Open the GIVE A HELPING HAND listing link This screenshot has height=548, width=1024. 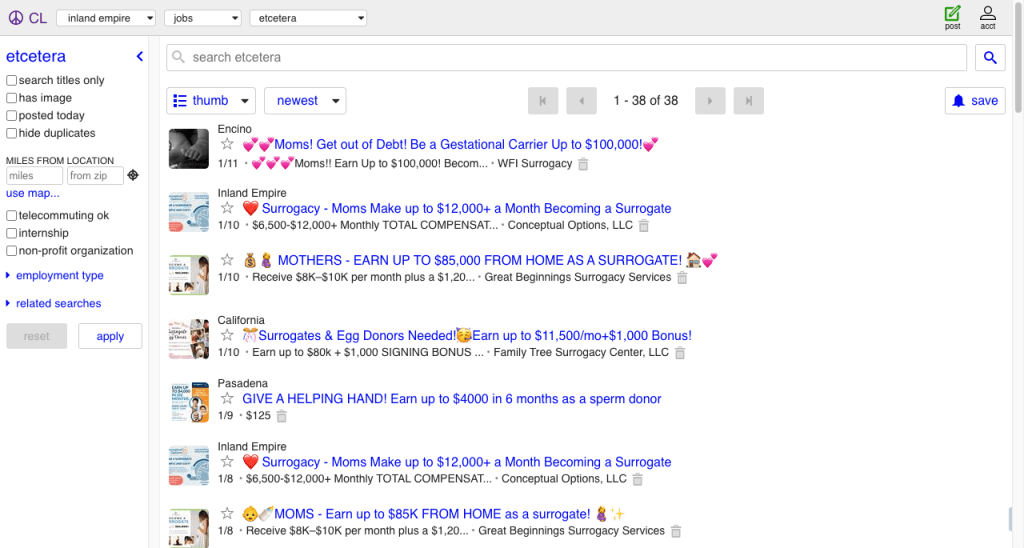coord(451,399)
